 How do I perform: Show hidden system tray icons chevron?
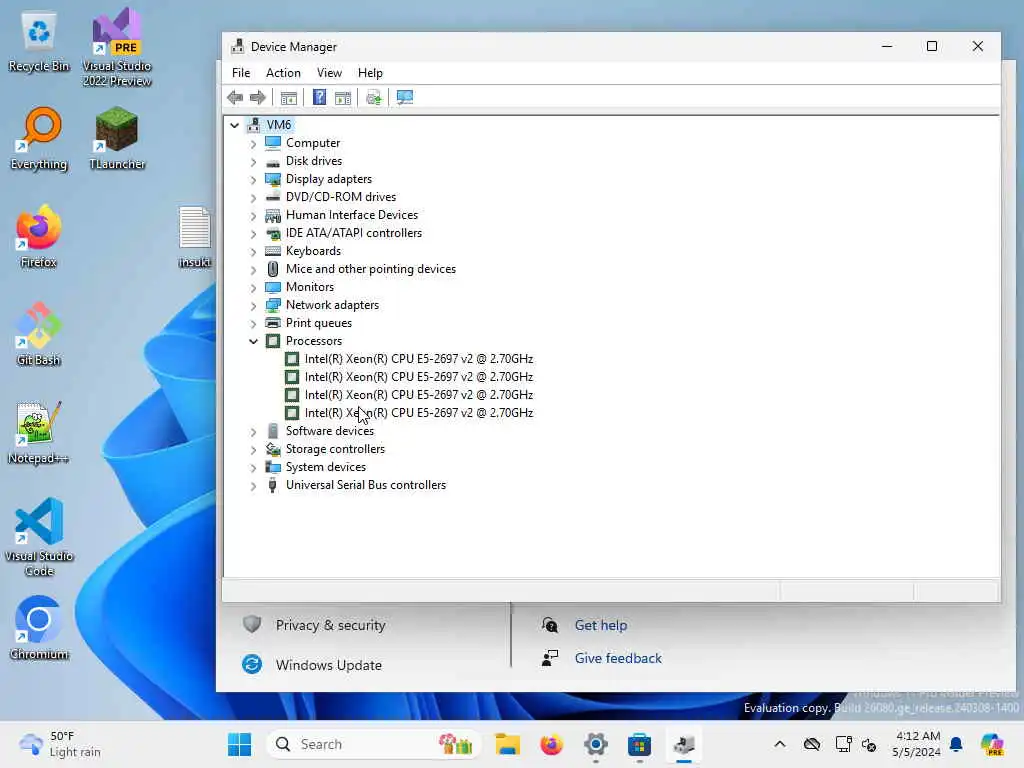[x=780, y=744]
